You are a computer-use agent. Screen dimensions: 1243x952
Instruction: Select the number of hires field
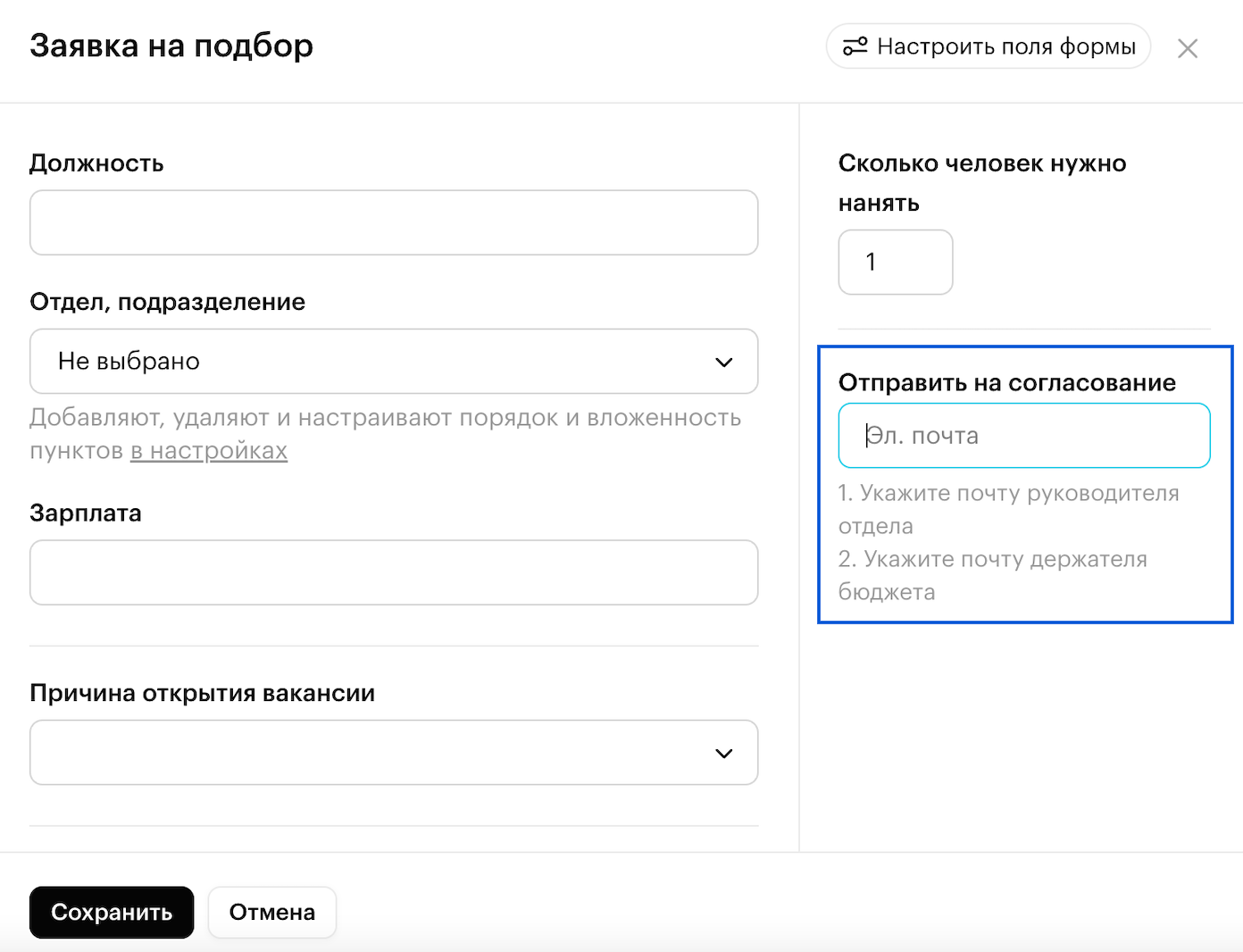tap(895, 263)
